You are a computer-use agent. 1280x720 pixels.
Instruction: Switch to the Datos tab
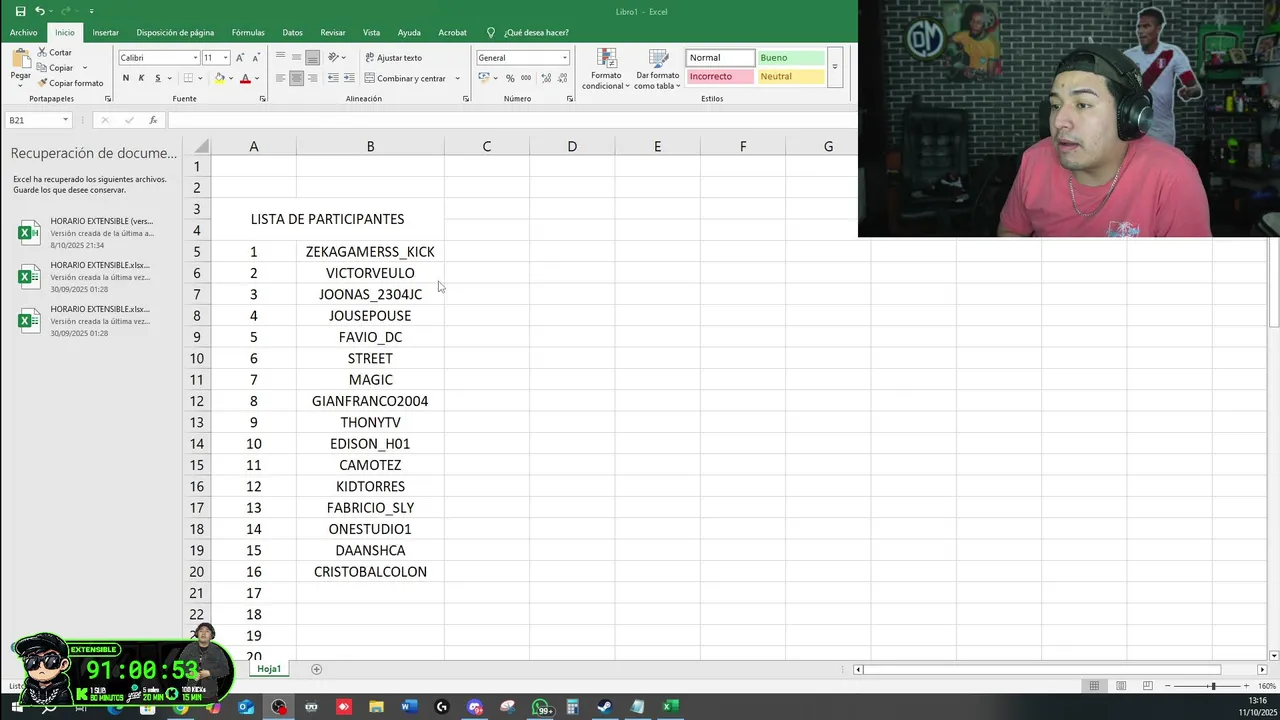pyautogui.click(x=292, y=32)
